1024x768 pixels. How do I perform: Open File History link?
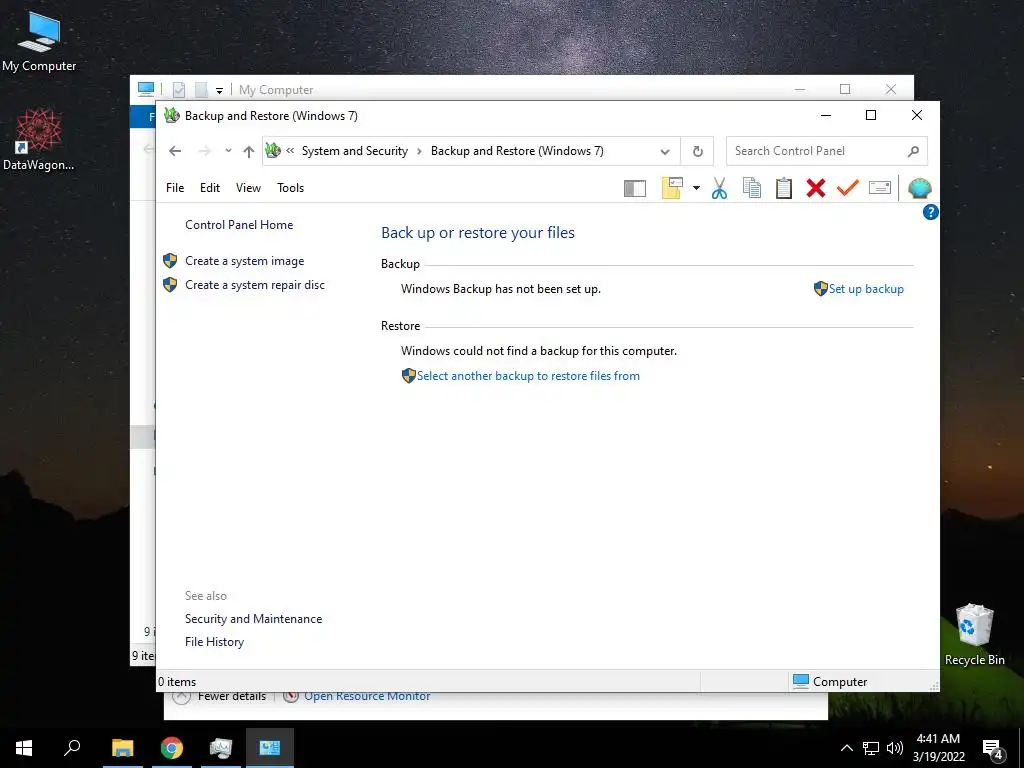pyautogui.click(x=214, y=642)
